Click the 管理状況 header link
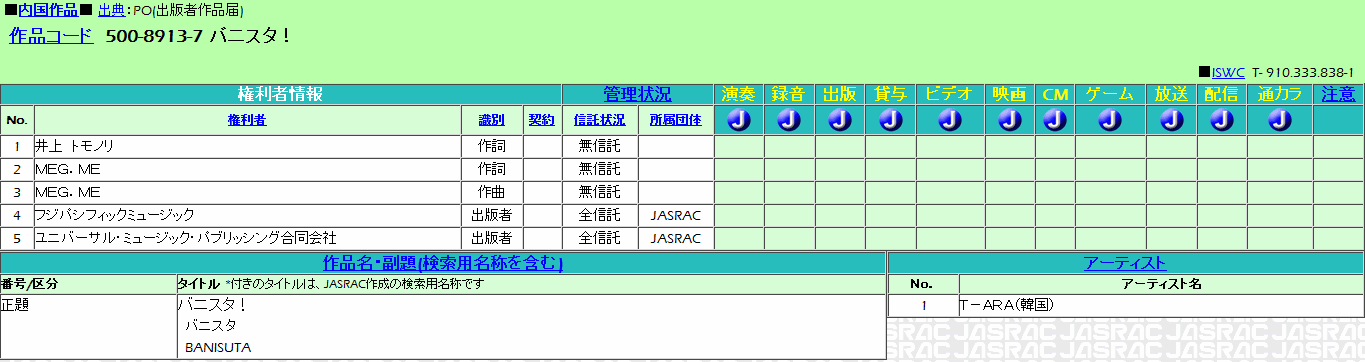The width and height of the screenshot is (1365, 362). click(637, 94)
